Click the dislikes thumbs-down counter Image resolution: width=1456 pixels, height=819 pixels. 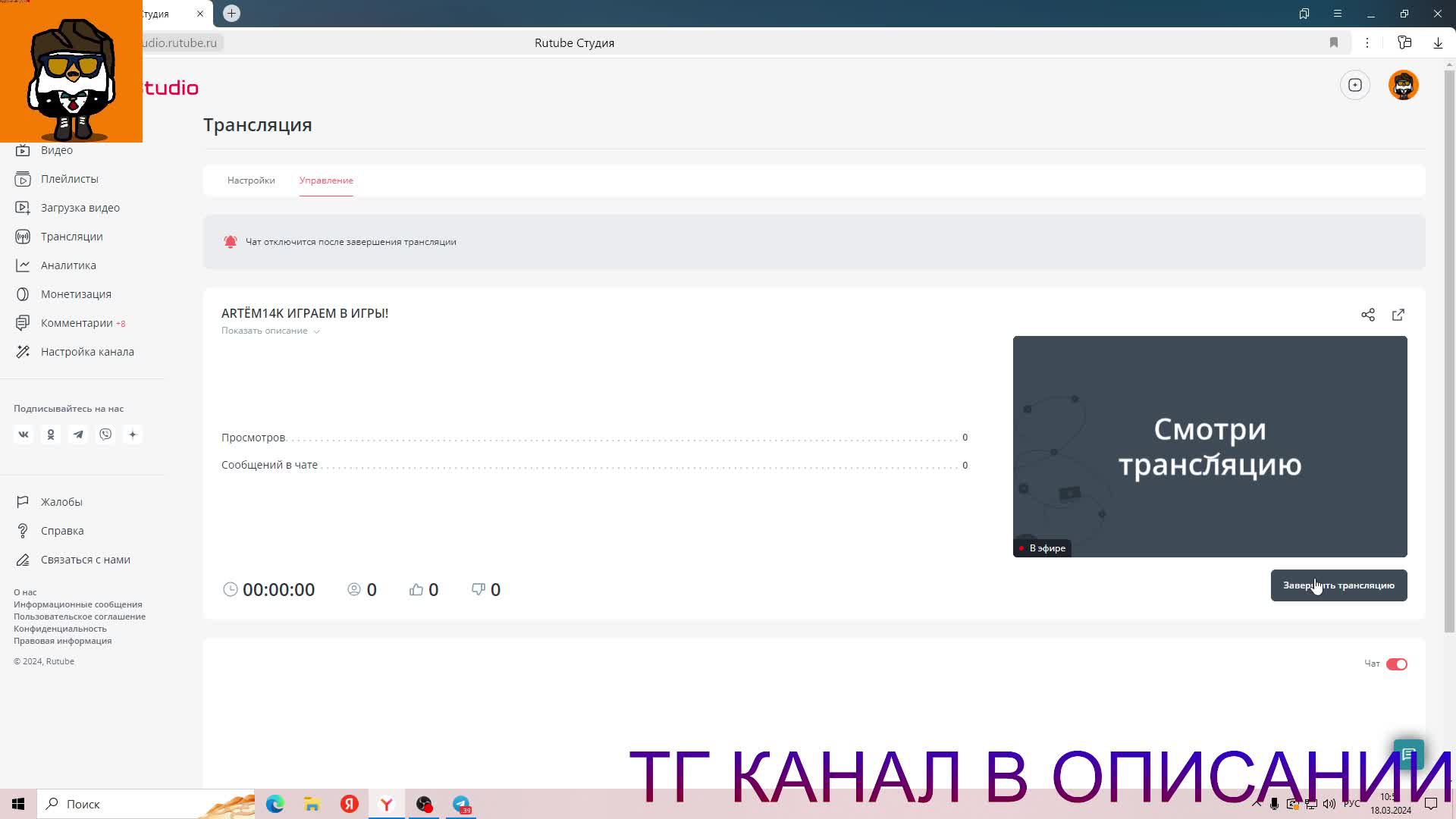pyautogui.click(x=486, y=590)
